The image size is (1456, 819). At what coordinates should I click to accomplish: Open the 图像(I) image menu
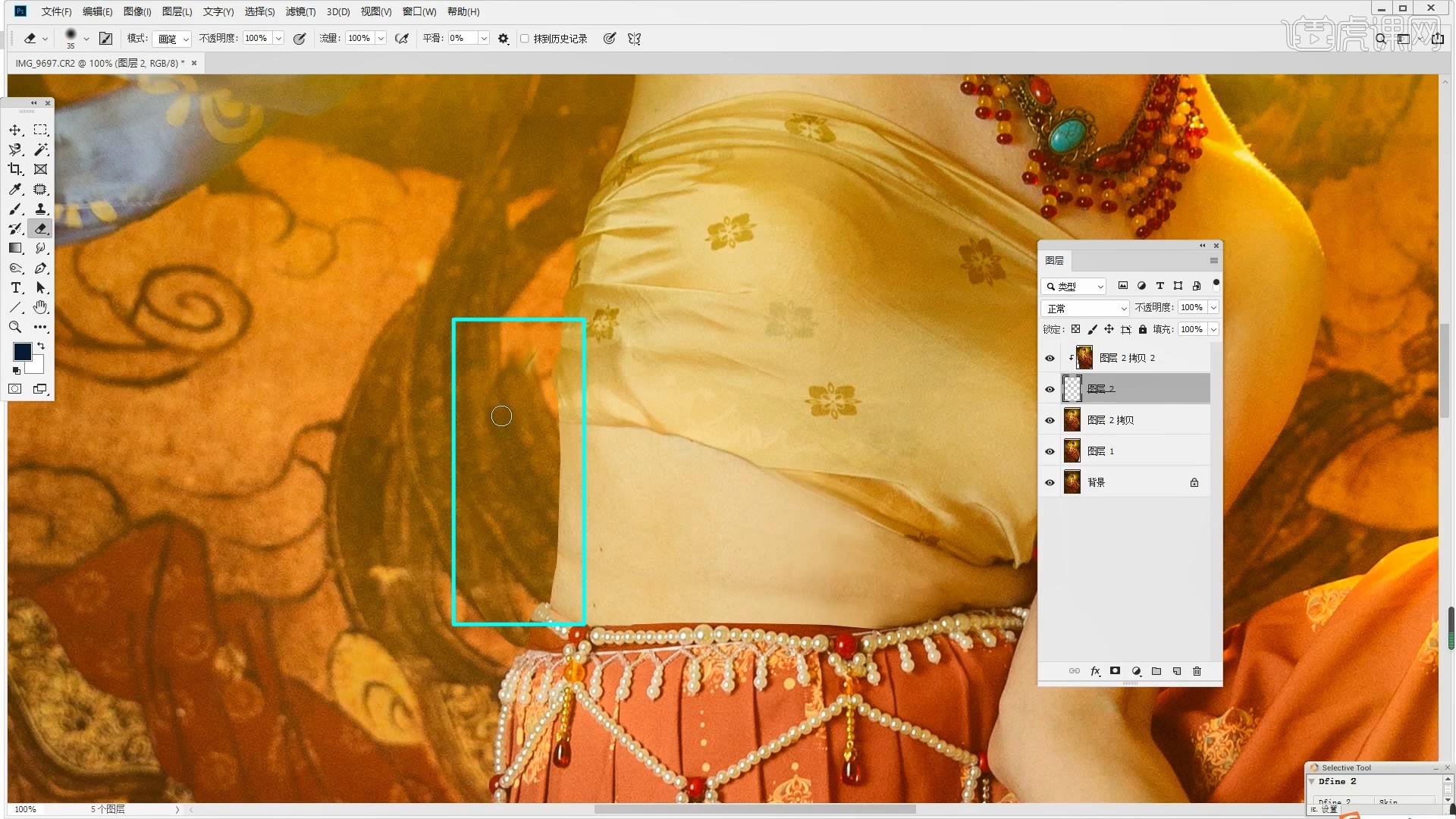tap(137, 11)
